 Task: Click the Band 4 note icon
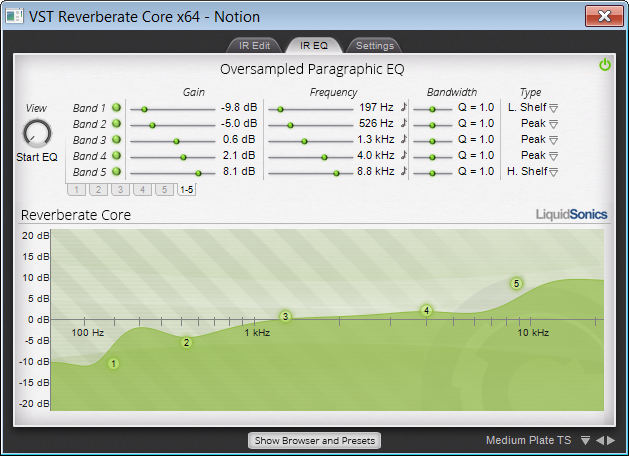tap(404, 155)
